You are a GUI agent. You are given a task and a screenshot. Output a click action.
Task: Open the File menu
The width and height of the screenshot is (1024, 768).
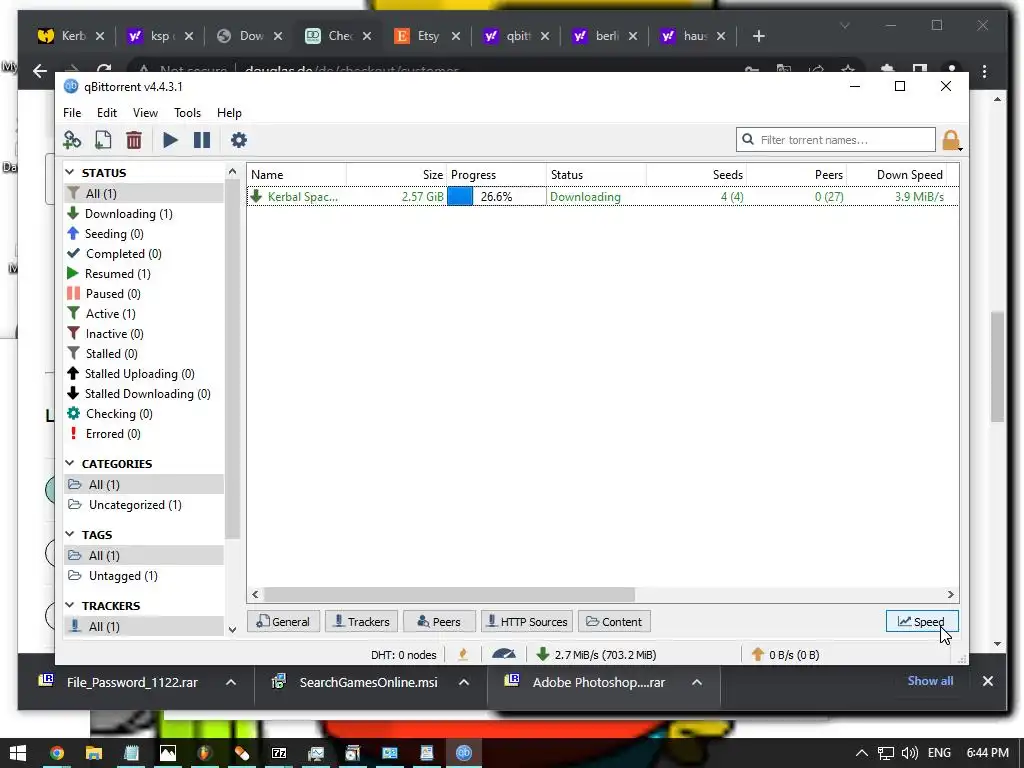point(72,112)
